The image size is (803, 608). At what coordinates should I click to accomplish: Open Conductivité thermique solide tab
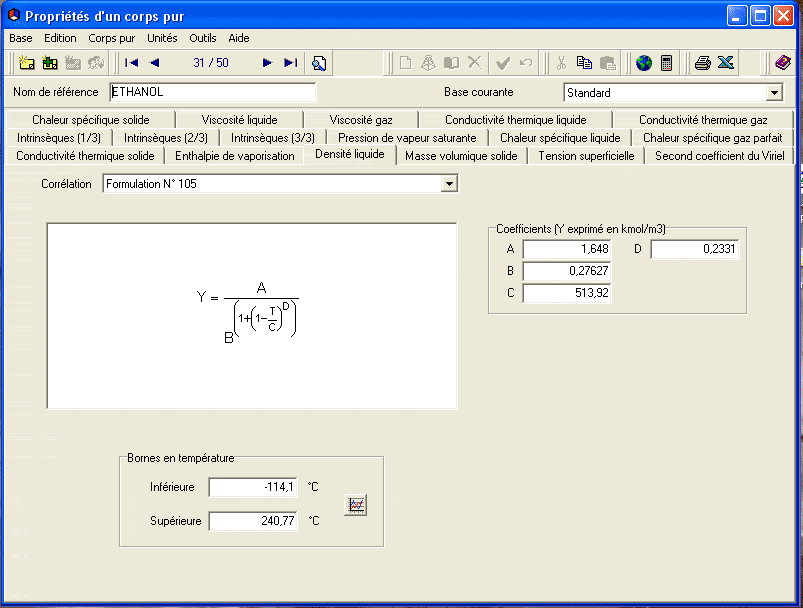(x=85, y=156)
